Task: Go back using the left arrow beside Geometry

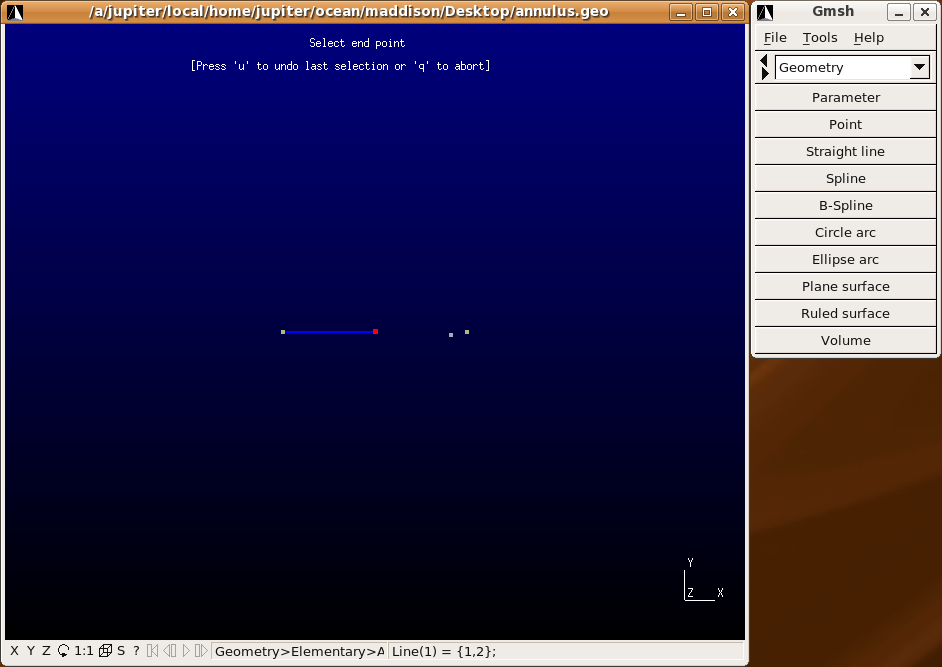Action: (765, 61)
